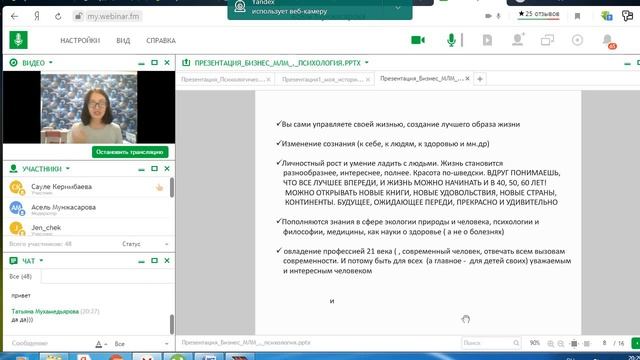Click the chat messages scrollbar
The width and height of the screenshot is (640, 360).
pos(172,324)
